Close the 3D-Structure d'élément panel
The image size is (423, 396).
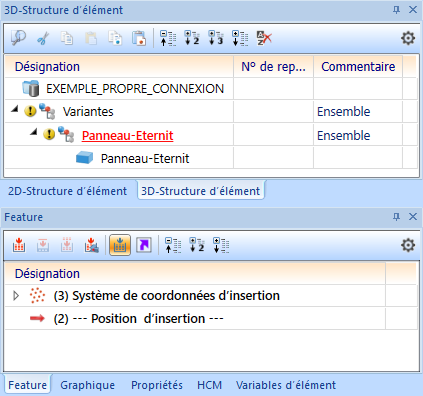click(x=413, y=10)
